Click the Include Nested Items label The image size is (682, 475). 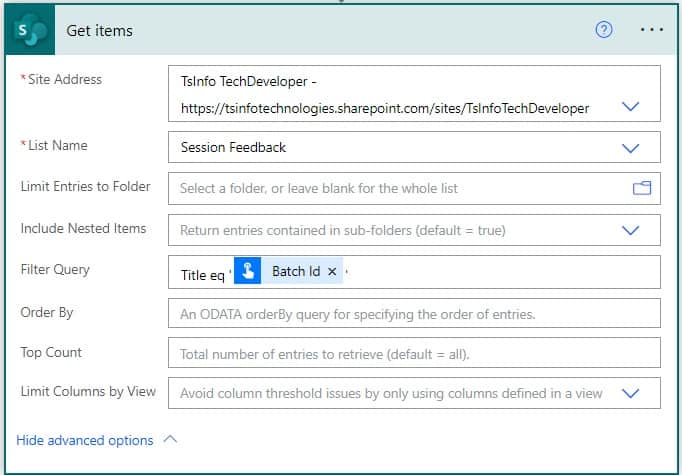click(83, 228)
